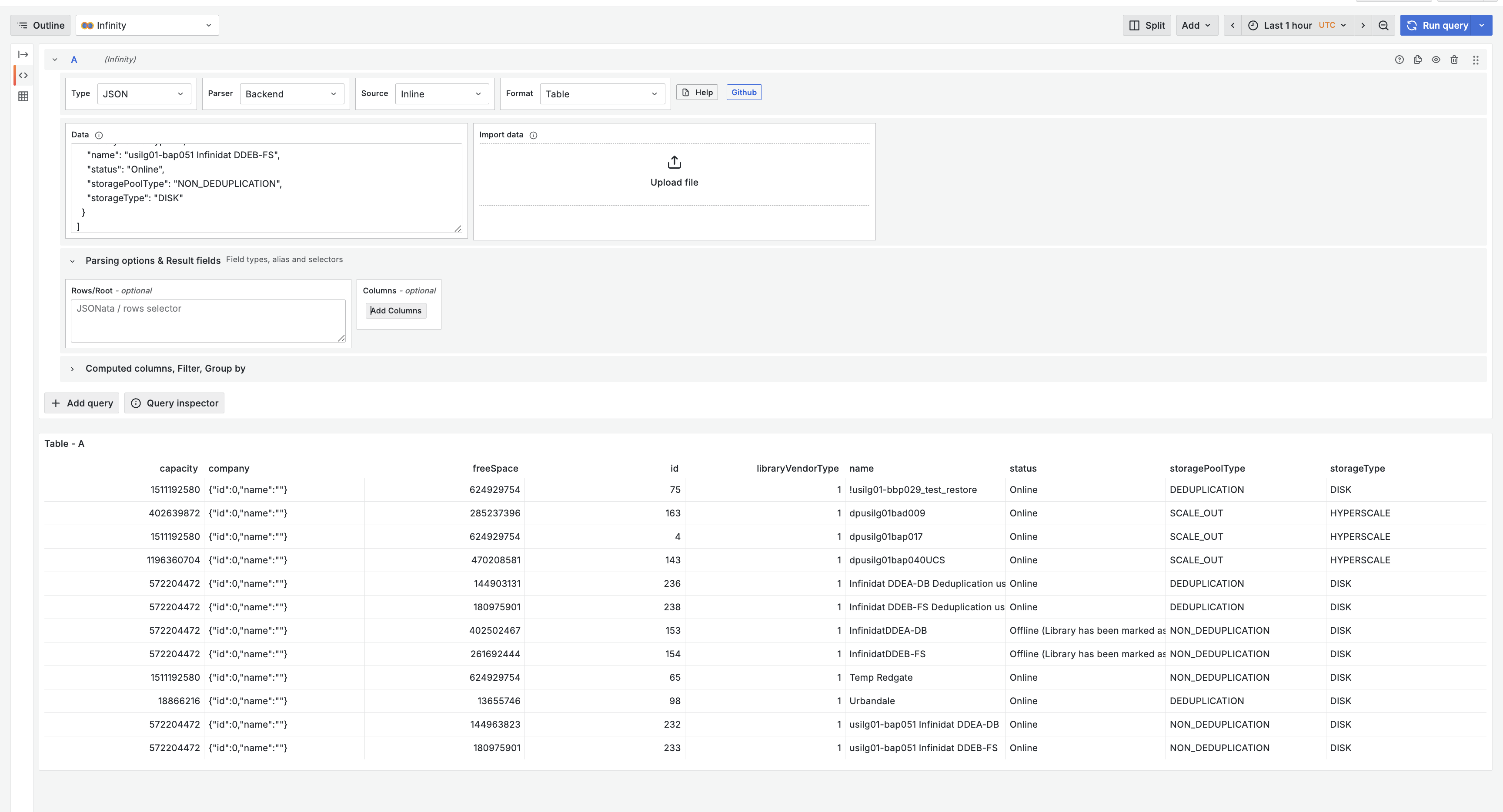Click the drag handle dots icon
This screenshot has width=1503, height=812.
[x=1476, y=60]
